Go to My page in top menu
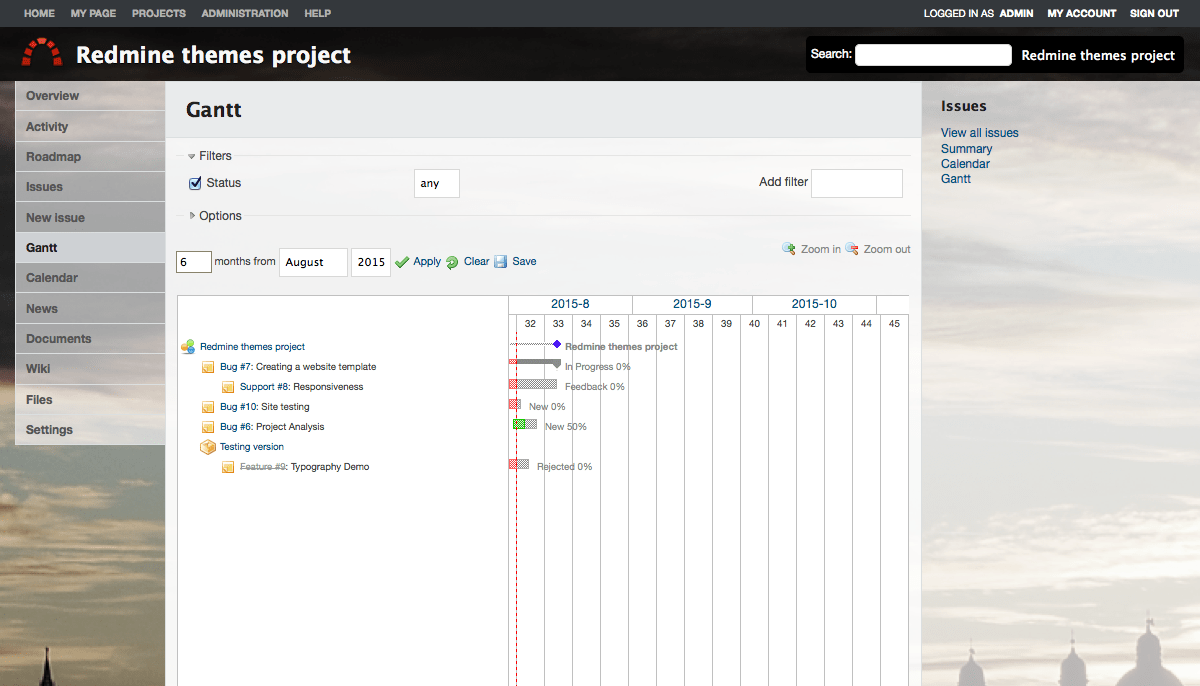Viewport: 1200px width, 686px height. [x=93, y=14]
